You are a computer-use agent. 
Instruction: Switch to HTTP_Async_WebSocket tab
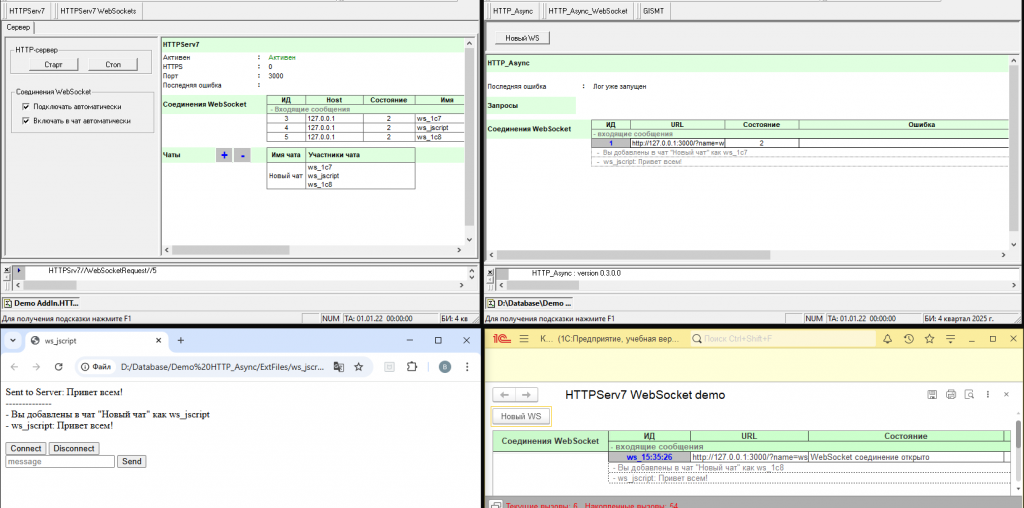coord(587,11)
